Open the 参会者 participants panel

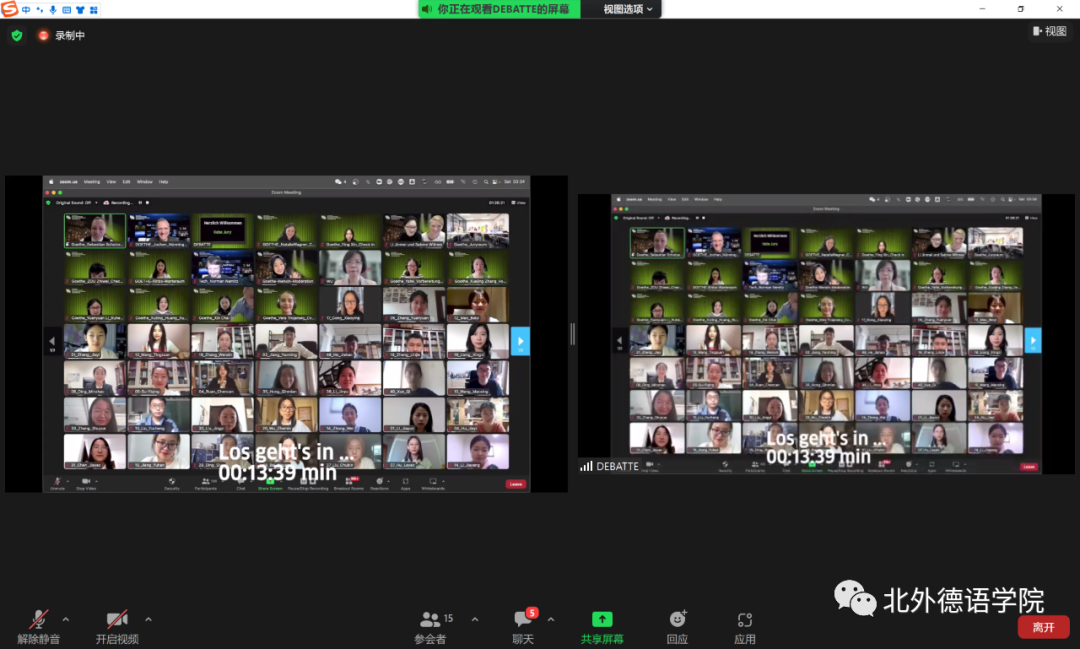point(431,627)
